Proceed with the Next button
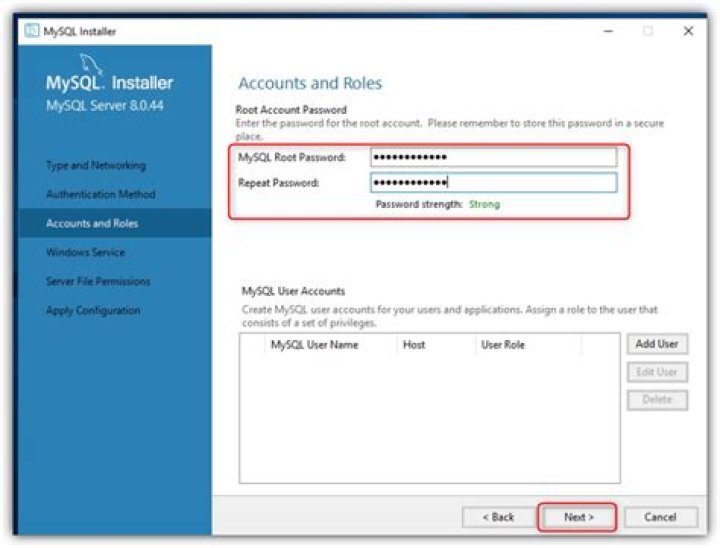The image size is (720, 548). pos(578,517)
